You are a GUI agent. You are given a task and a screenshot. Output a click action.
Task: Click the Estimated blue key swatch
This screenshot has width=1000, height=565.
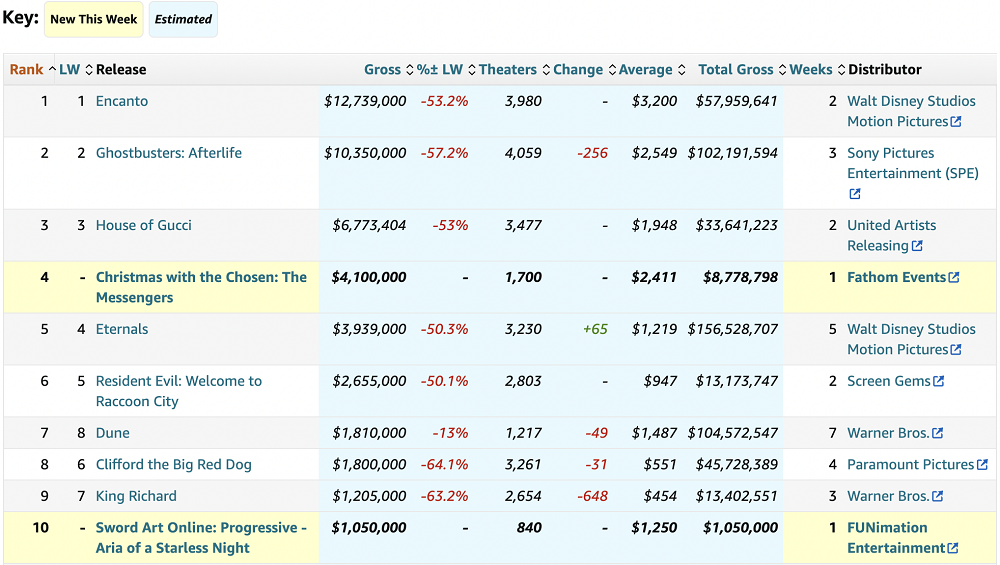(x=183, y=19)
